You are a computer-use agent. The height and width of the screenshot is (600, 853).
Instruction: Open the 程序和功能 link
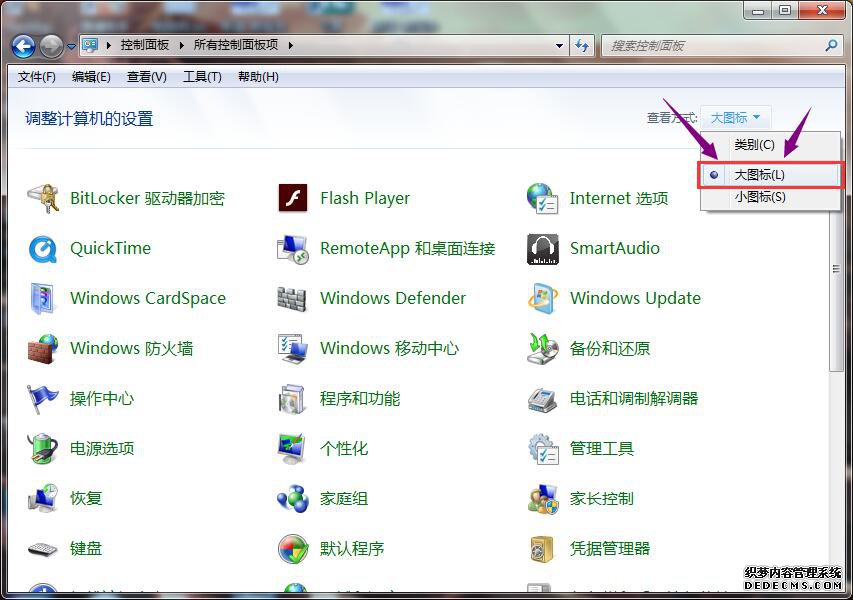tap(360, 399)
